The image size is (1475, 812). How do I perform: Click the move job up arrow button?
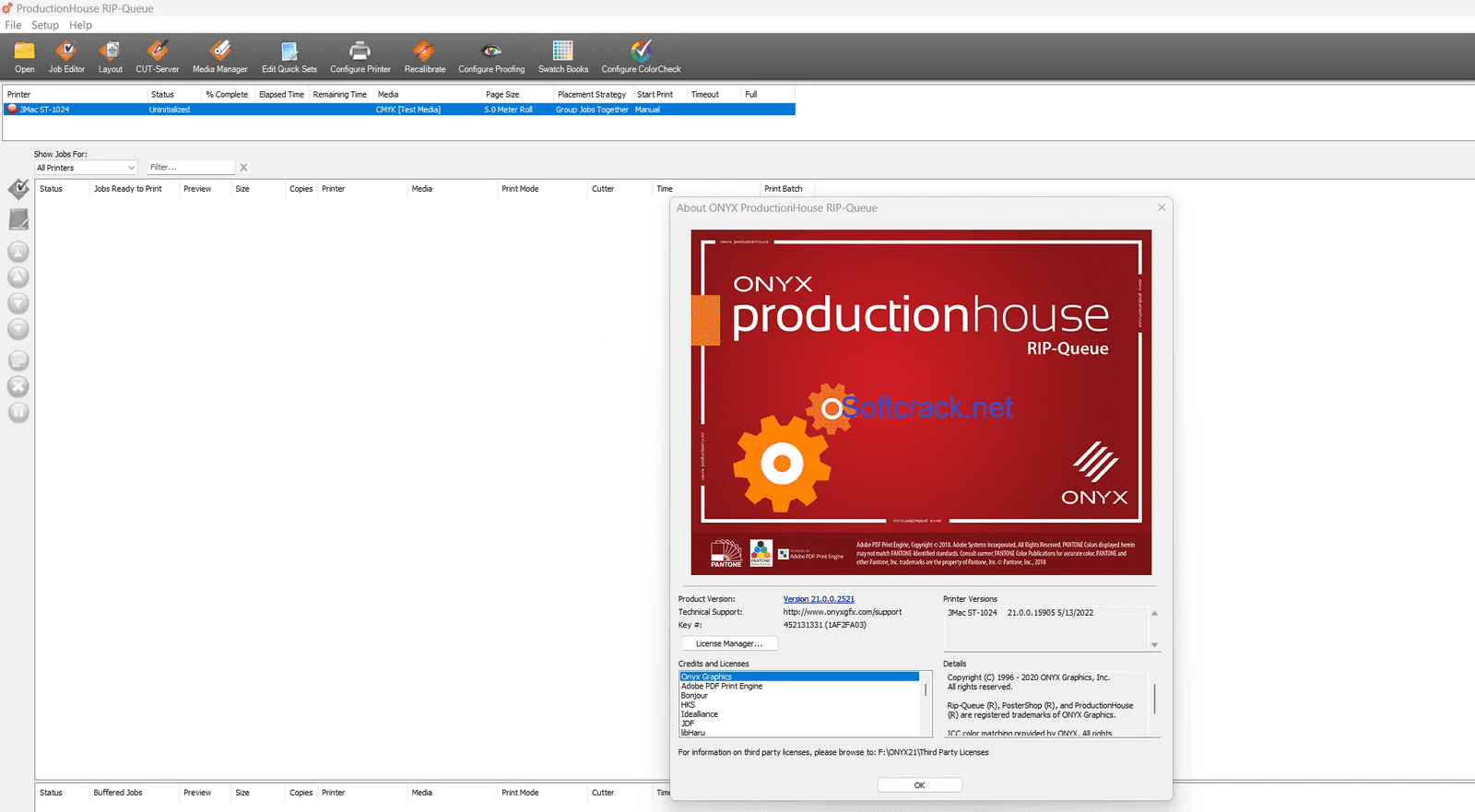[18, 277]
